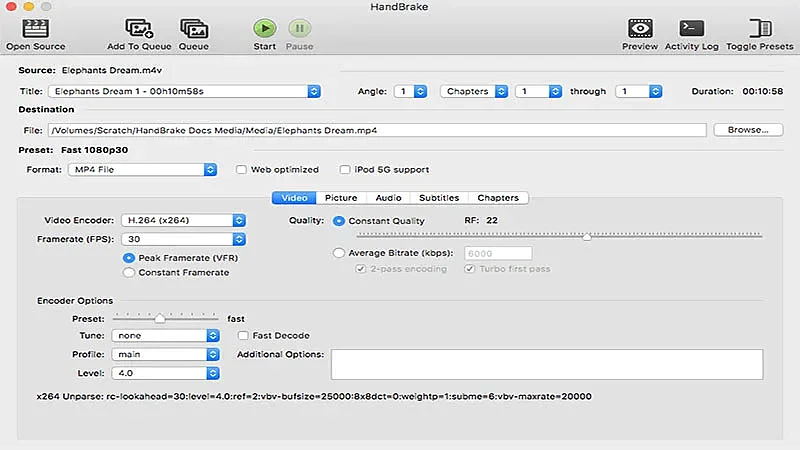
Task: Switch to the Chapters tab
Action: (498, 198)
